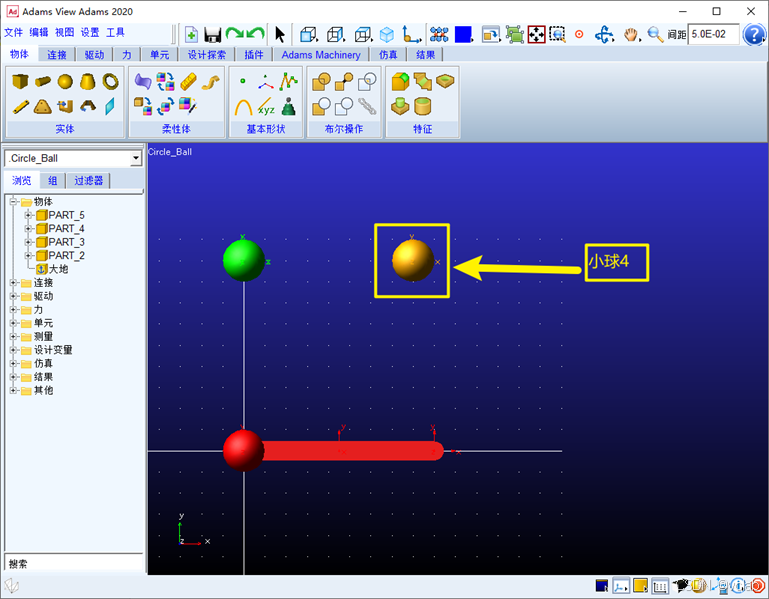The width and height of the screenshot is (769, 599).
Task: Apply the Hole feature tool
Action: tap(423, 106)
